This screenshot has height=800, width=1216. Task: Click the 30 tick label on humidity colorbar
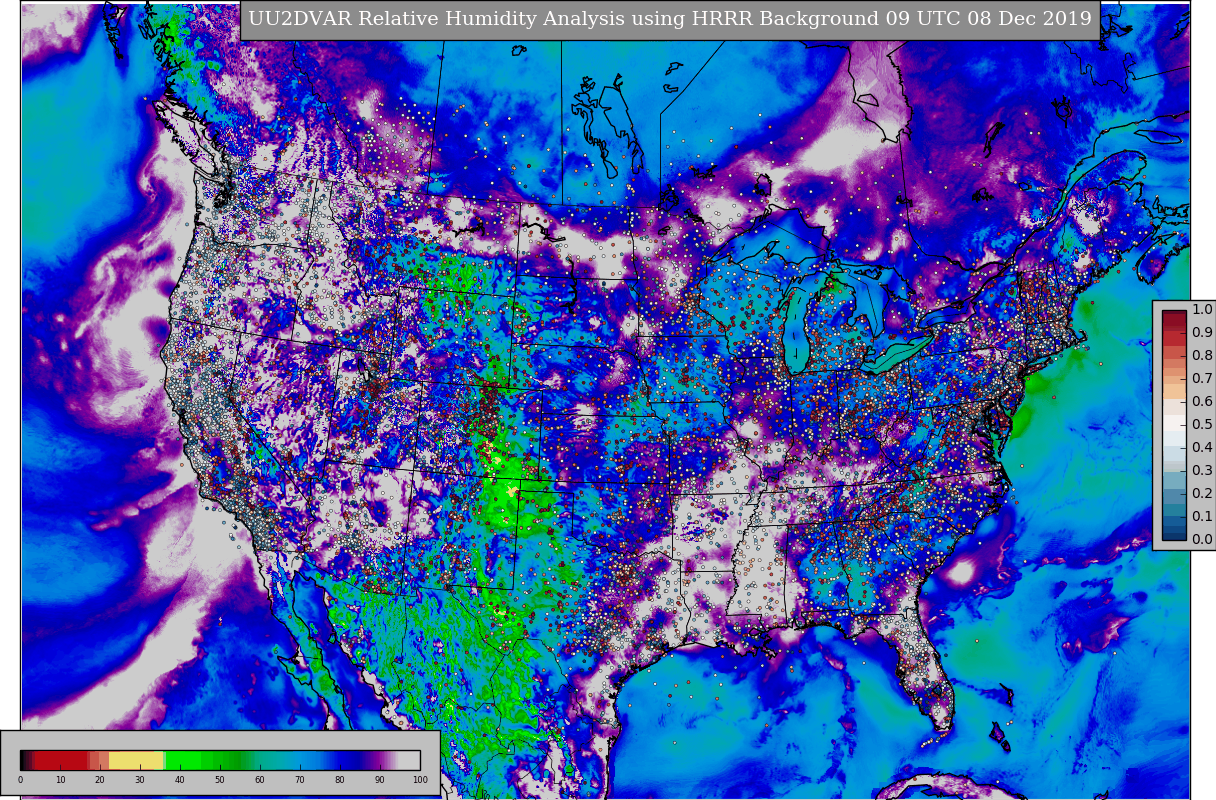[x=140, y=780]
